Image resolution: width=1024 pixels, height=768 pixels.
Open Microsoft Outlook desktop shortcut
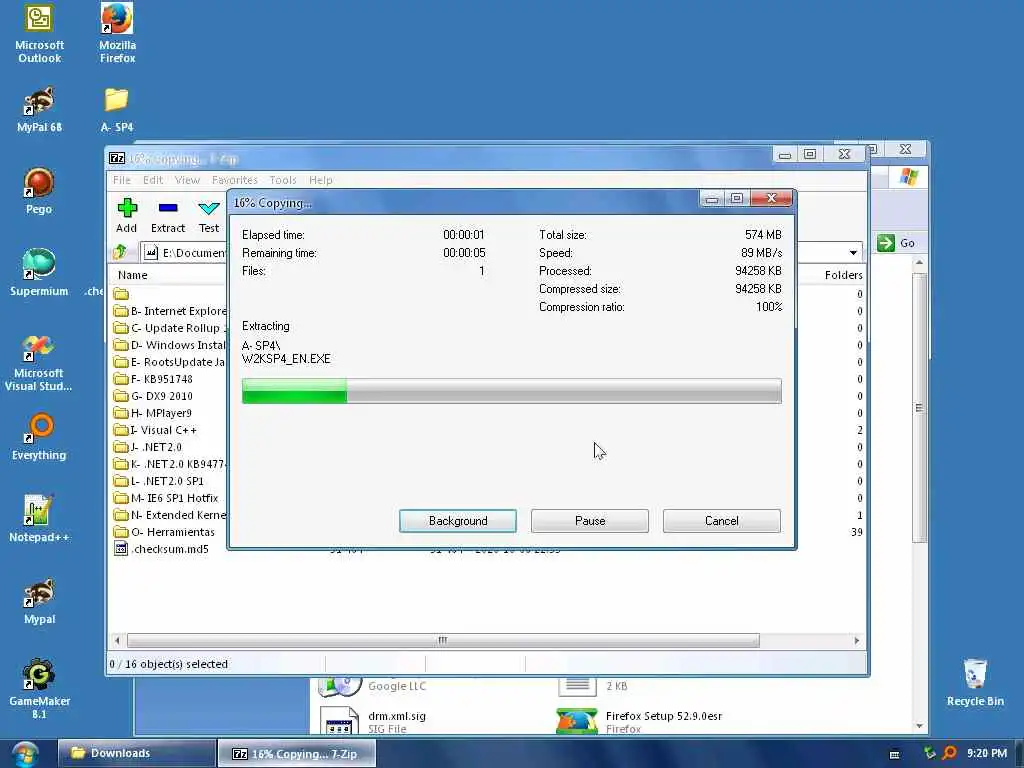[39, 34]
